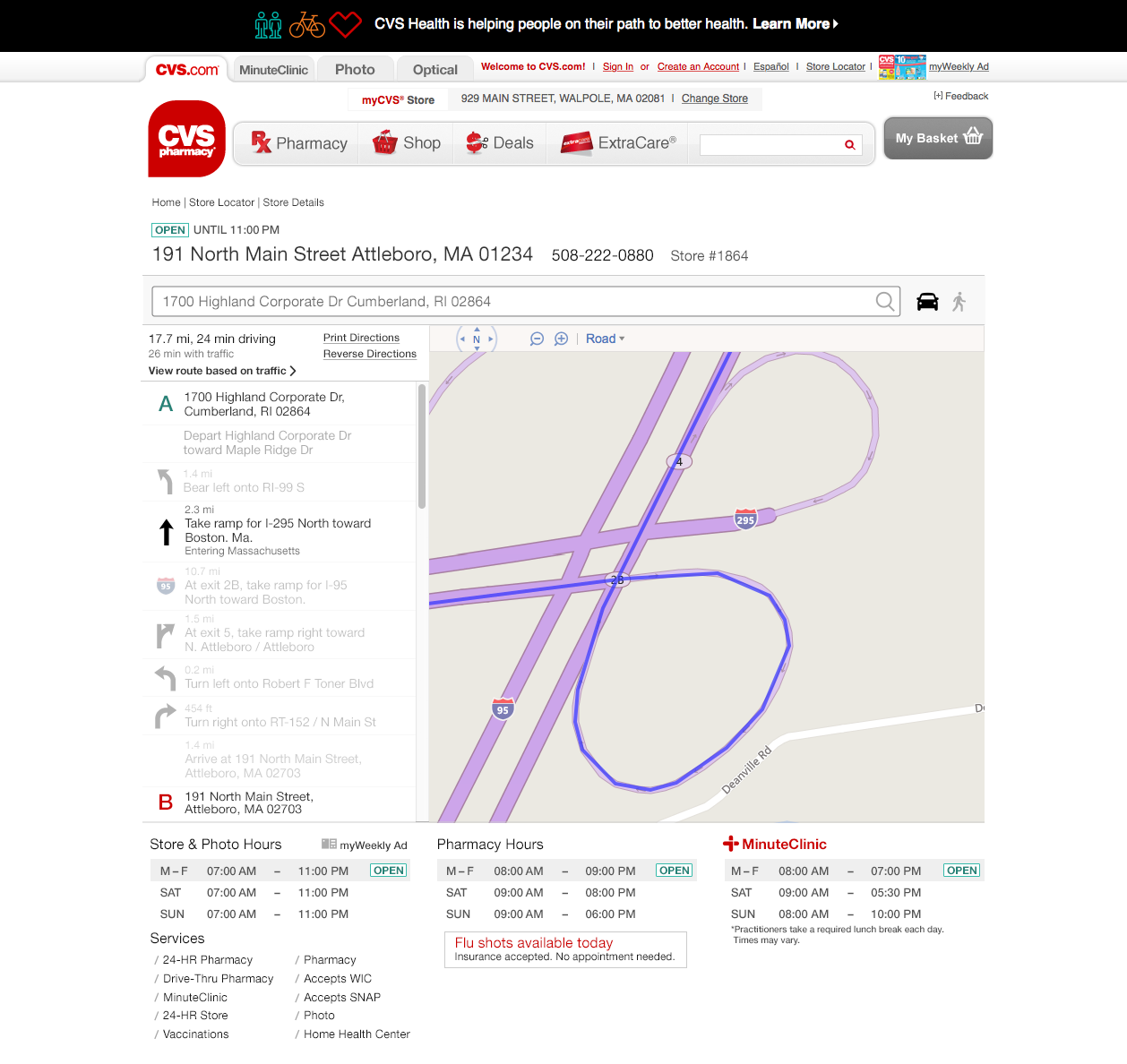This screenshot has height=1064, width=1127.
Task: Click heart icon in top banner
Action: [x=345, y=24]
